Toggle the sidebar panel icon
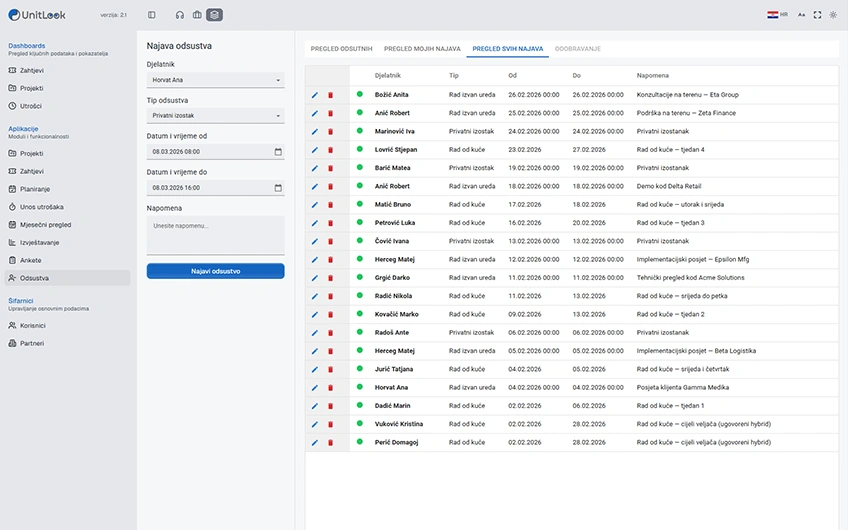Image resolution: width=848 pixels, height=530 pixels. [x=151, y=15]
